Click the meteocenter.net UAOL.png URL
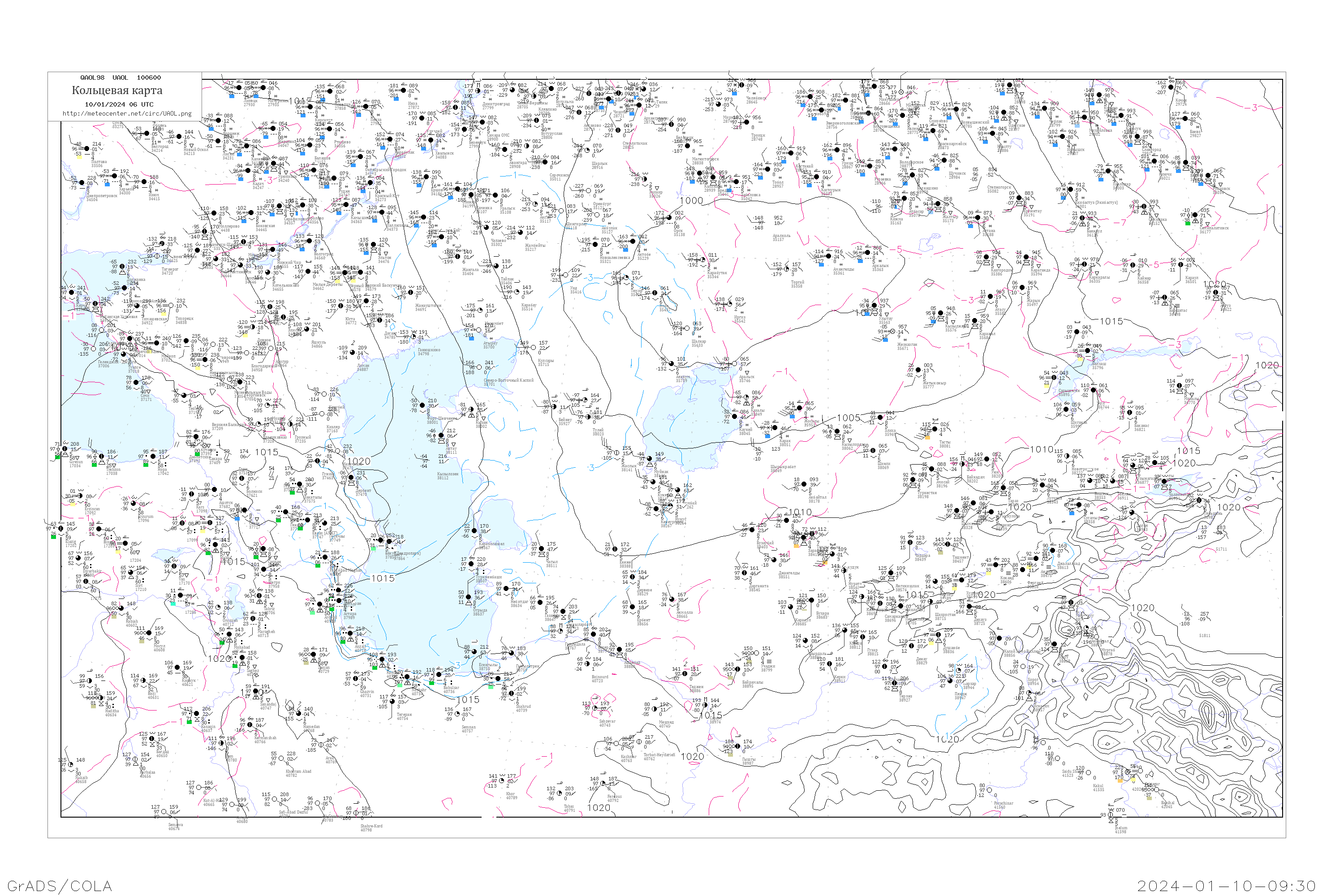Screen dimensions: 1344x896 click(x=127, y=114)
